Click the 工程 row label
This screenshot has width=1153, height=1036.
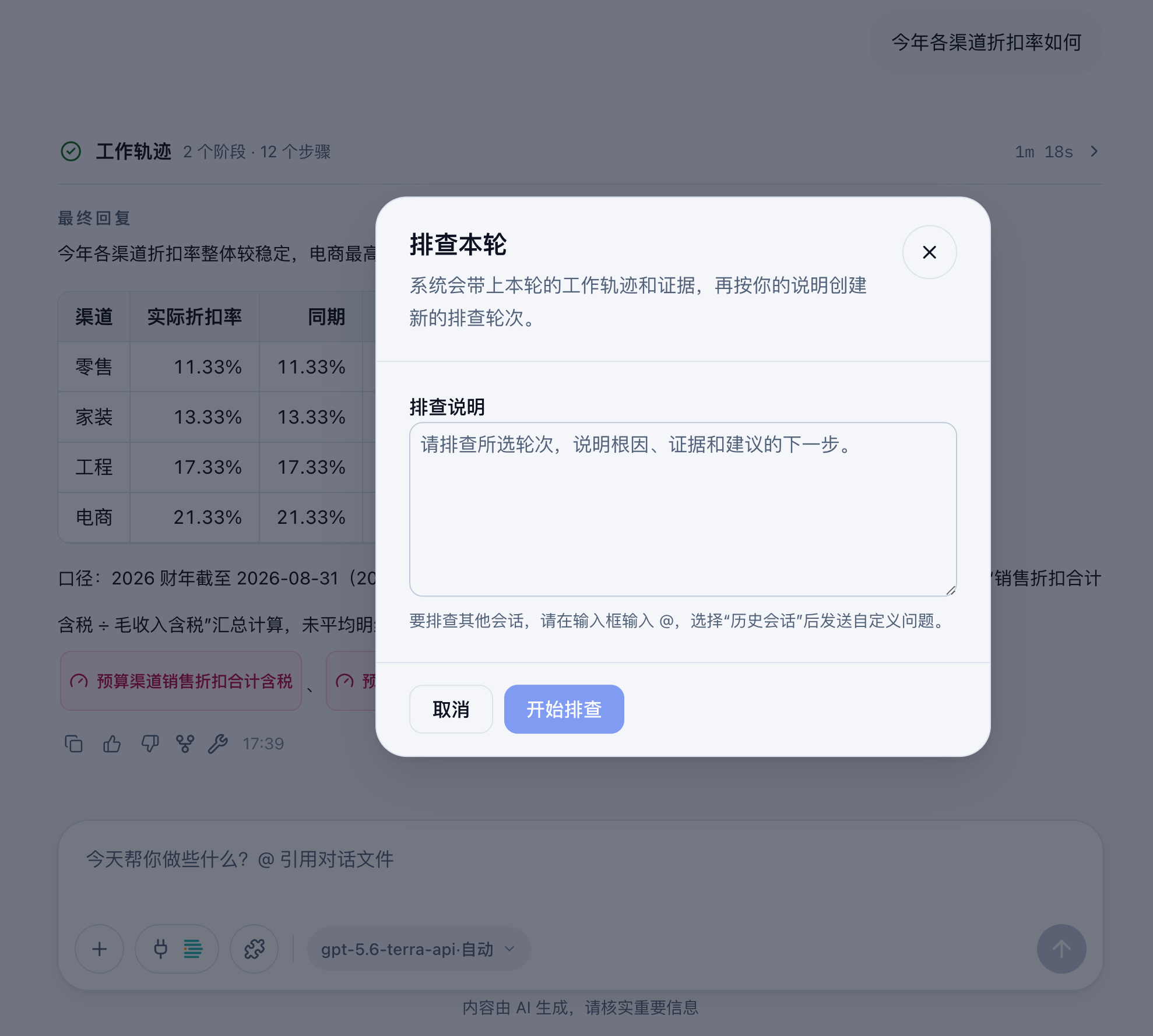coord(94,467)
